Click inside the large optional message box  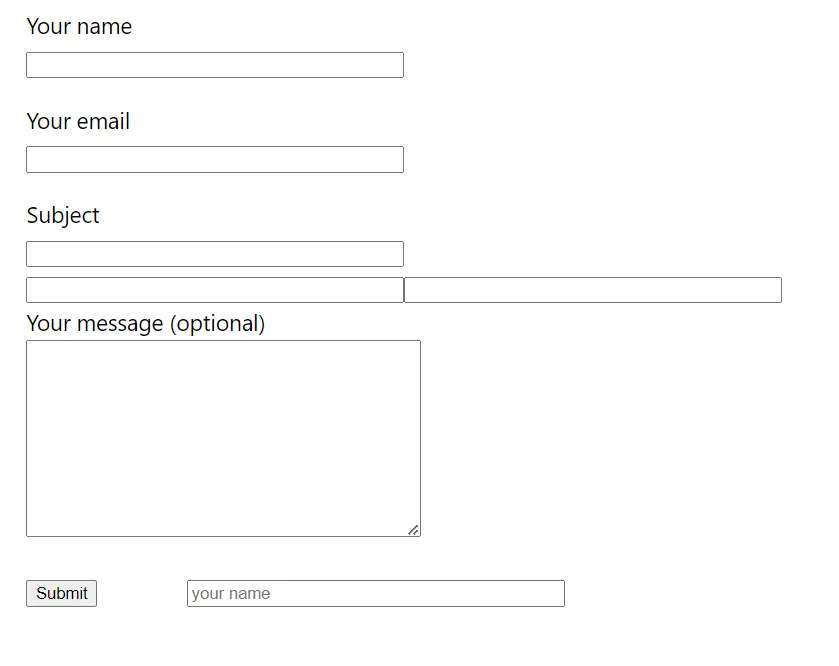coord(223,438)
